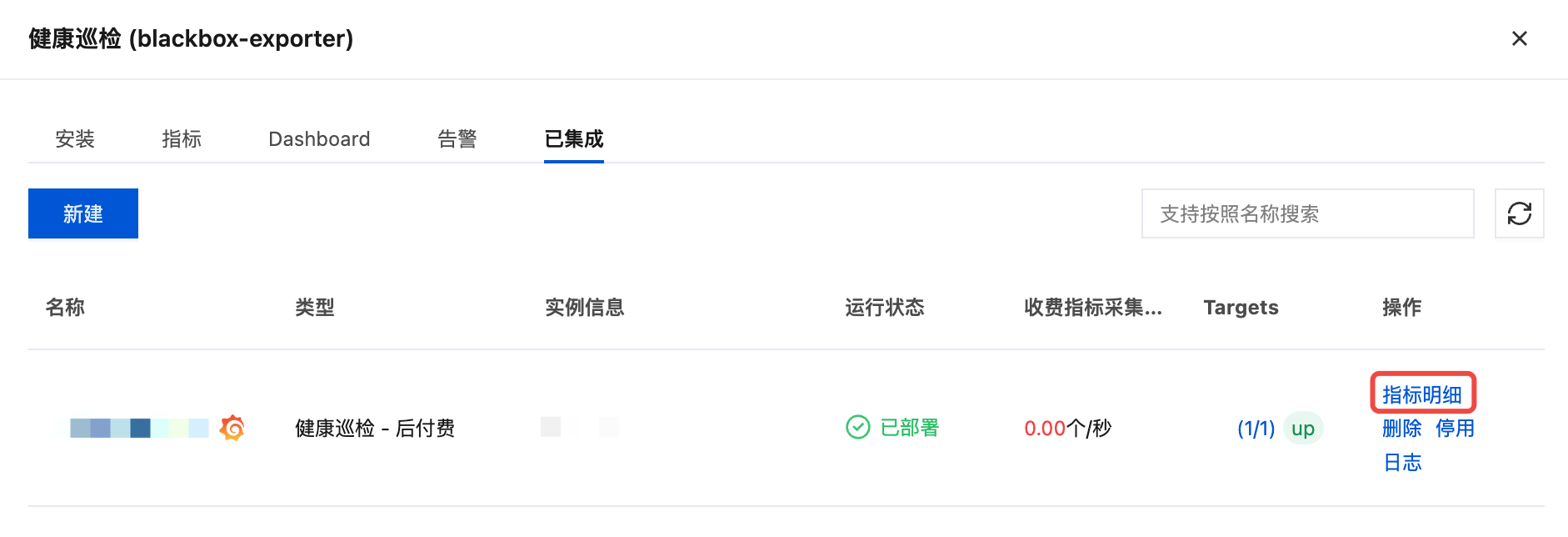Click the 收费指标采集 column header
The image size is (1568, 537).
(x=1093, y=307)
